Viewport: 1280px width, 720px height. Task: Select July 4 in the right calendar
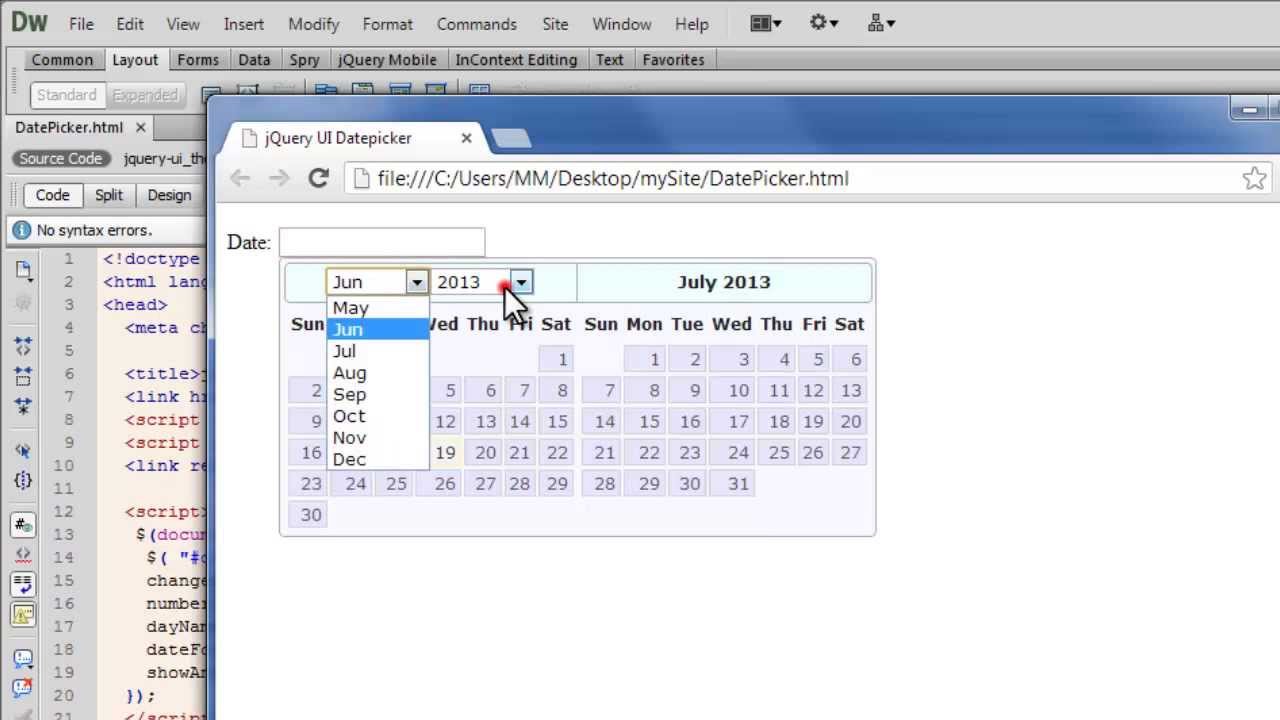776,359
